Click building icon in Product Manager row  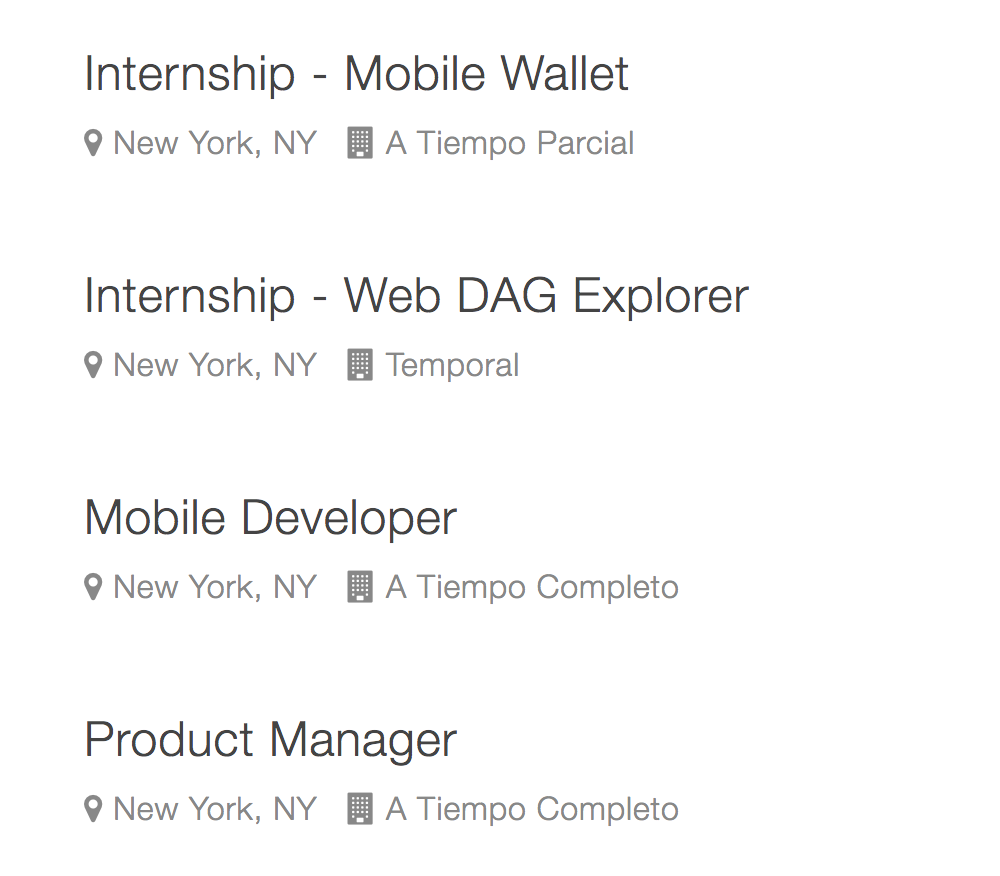click(x=359, y=810)
